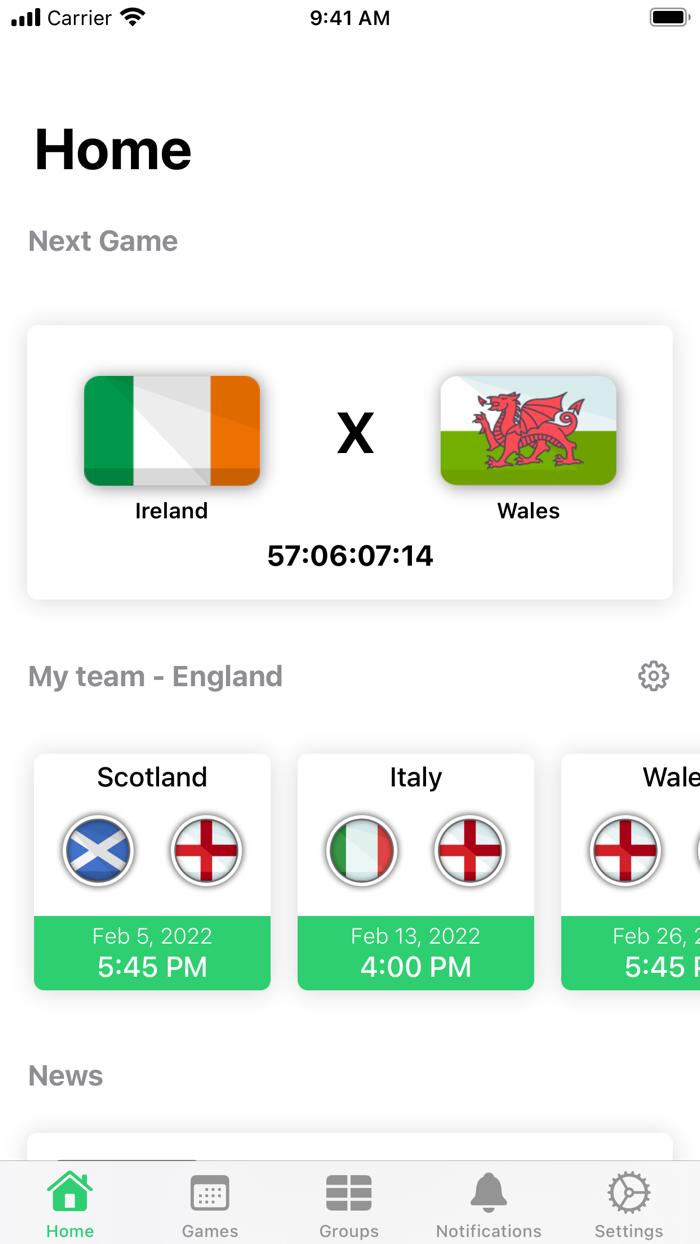Tap the Next Game section label

(x=102, y=241)
